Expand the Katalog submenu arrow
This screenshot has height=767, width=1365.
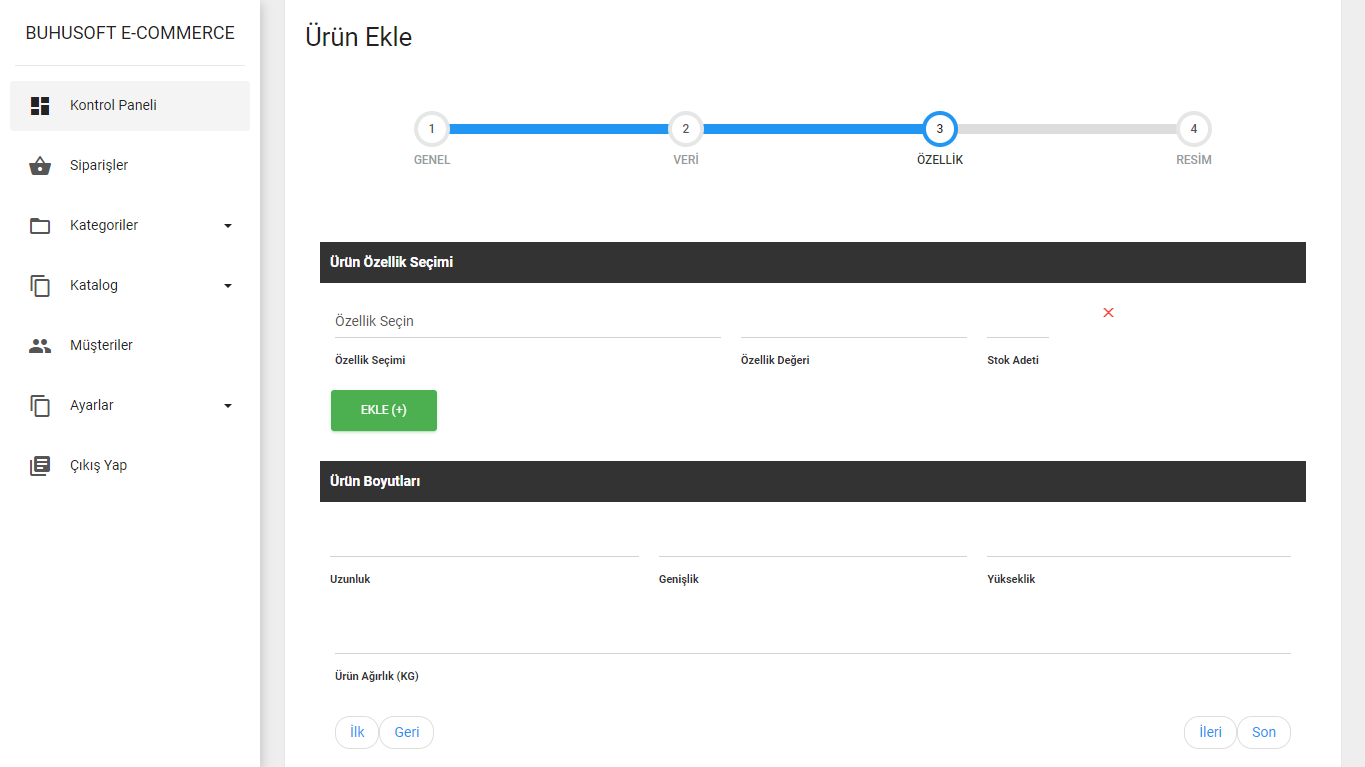point(228,286)
